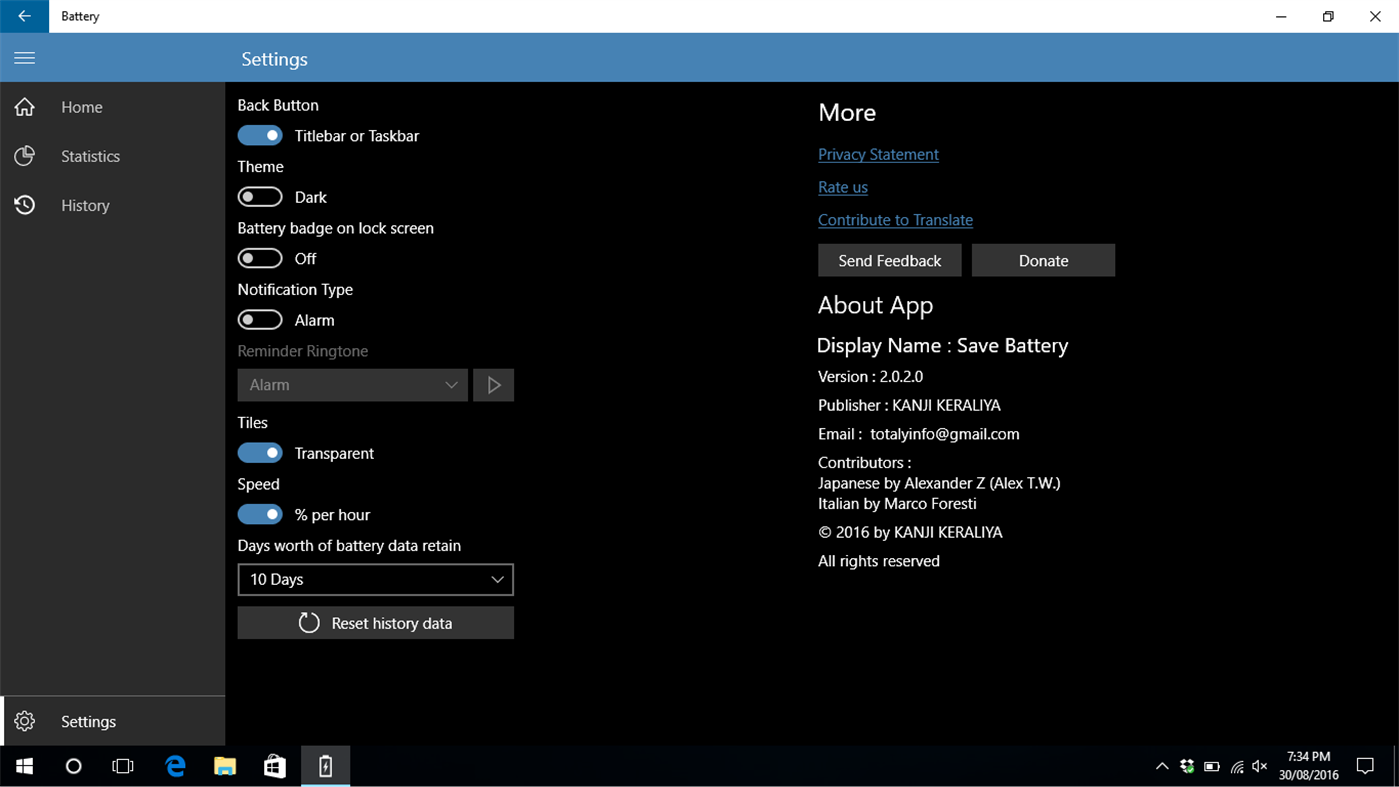The image size is (1399, 787).
Task: Turn on battery badge on lock screen
Action: tap(260, 258)
